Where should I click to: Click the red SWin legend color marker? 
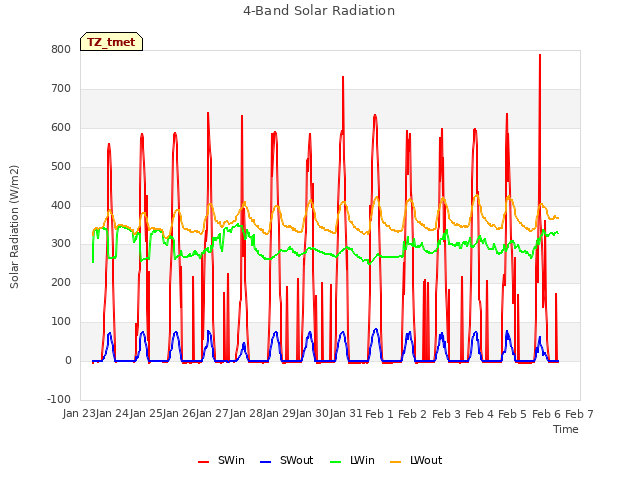(203, 462)
